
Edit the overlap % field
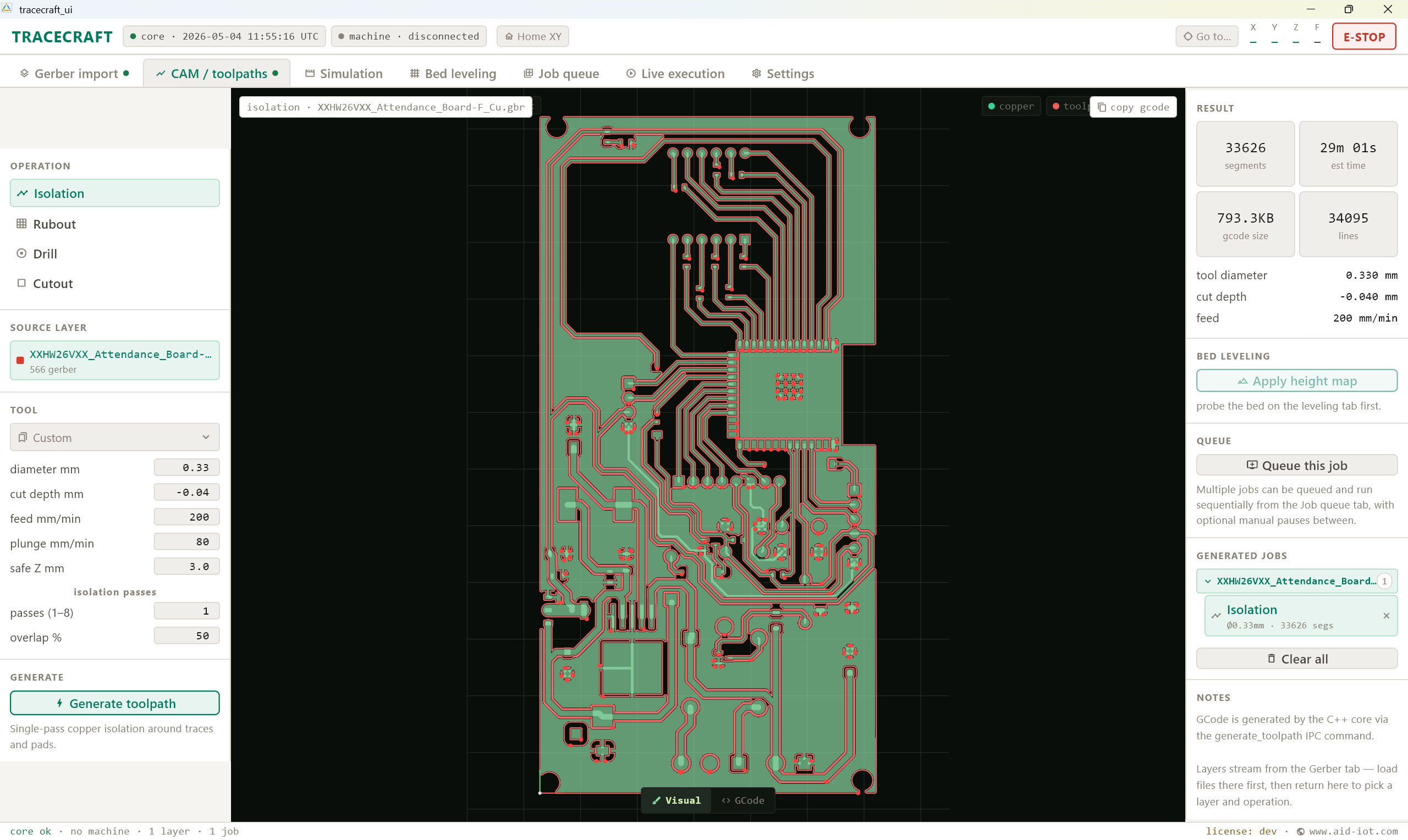[186, 635]
